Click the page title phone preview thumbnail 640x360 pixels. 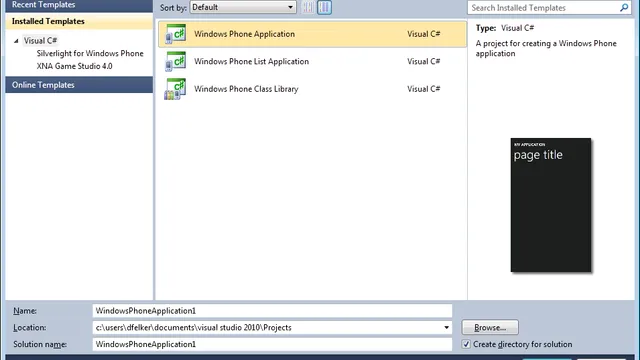tap(551, 205)
